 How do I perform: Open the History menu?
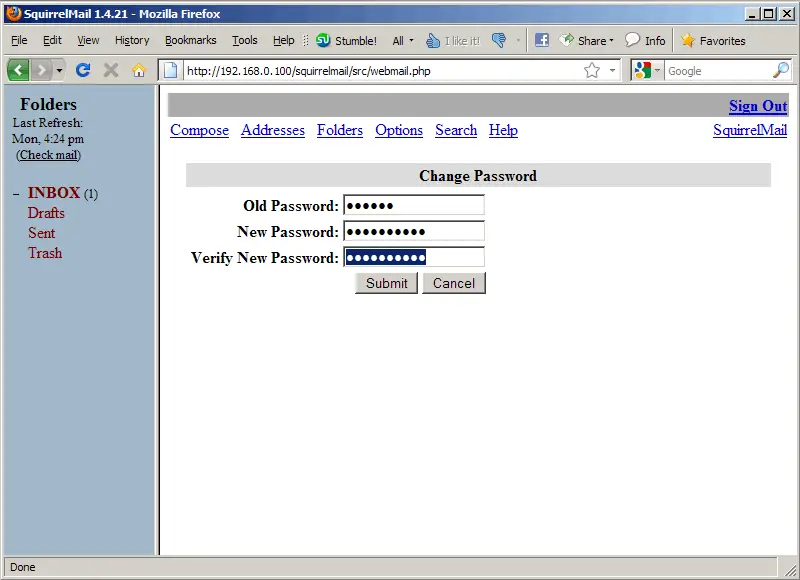132,40
